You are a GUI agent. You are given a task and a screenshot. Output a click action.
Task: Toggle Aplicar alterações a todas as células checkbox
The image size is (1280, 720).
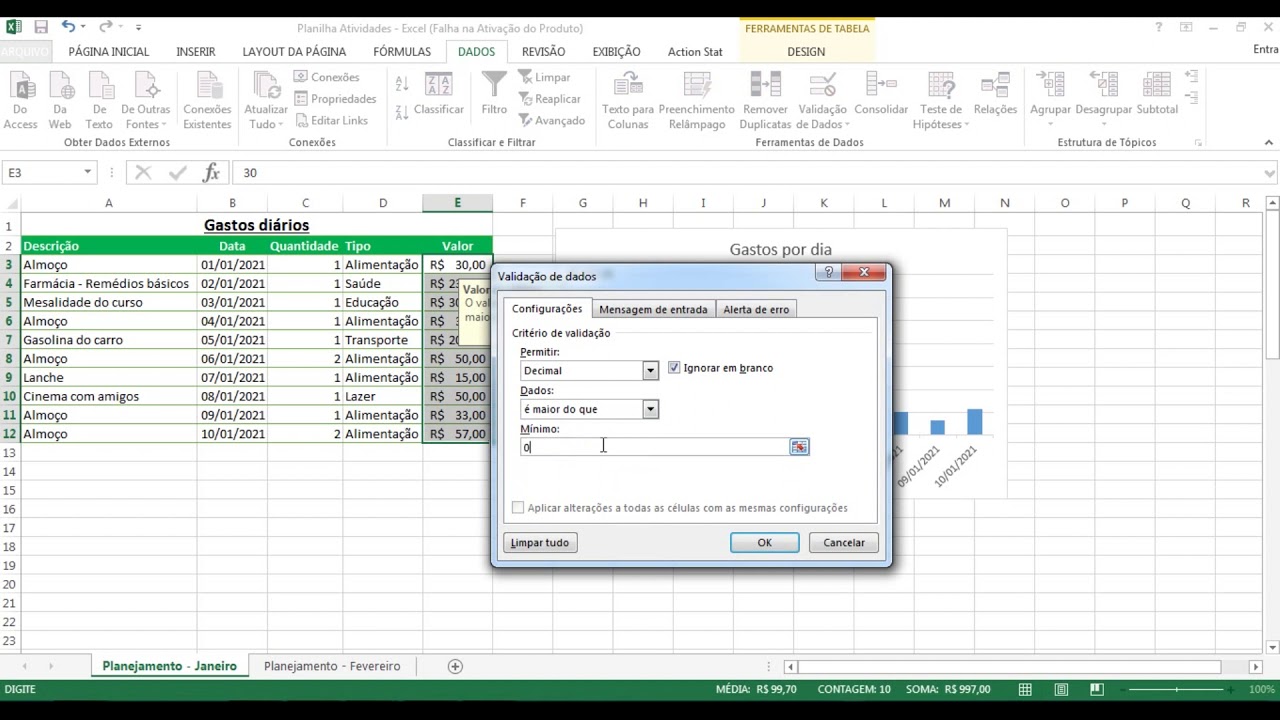click(x=518, y=508)
